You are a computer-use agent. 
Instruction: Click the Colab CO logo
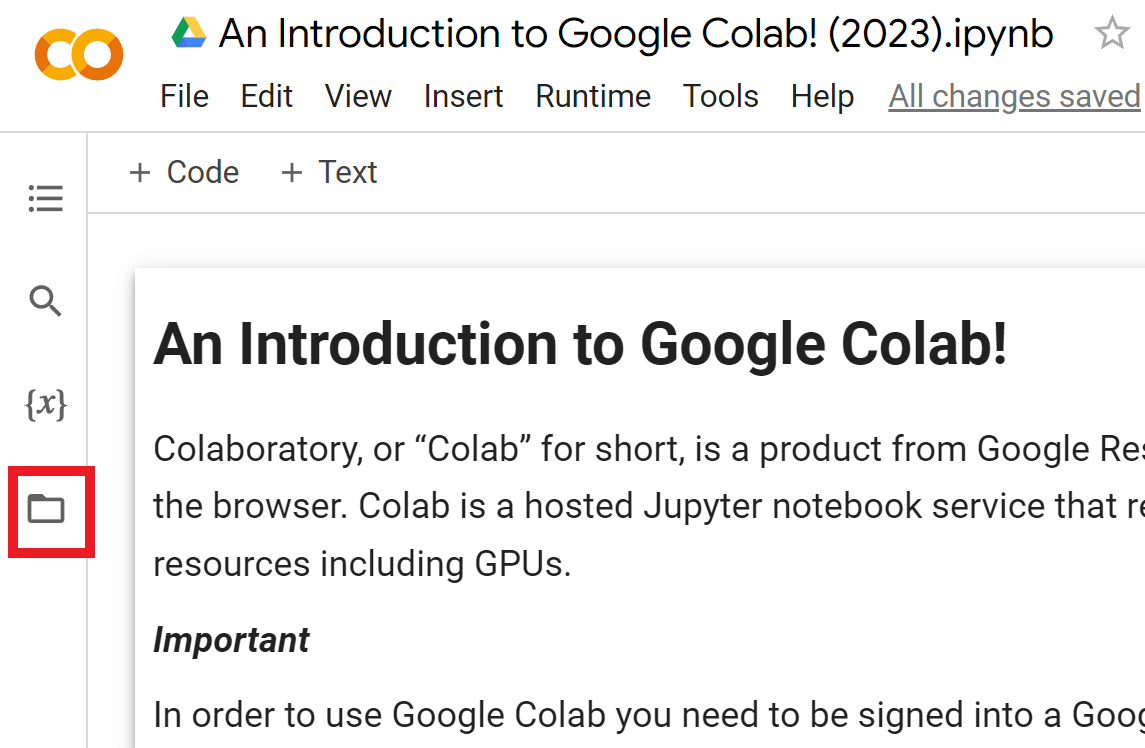click(79, 54)
